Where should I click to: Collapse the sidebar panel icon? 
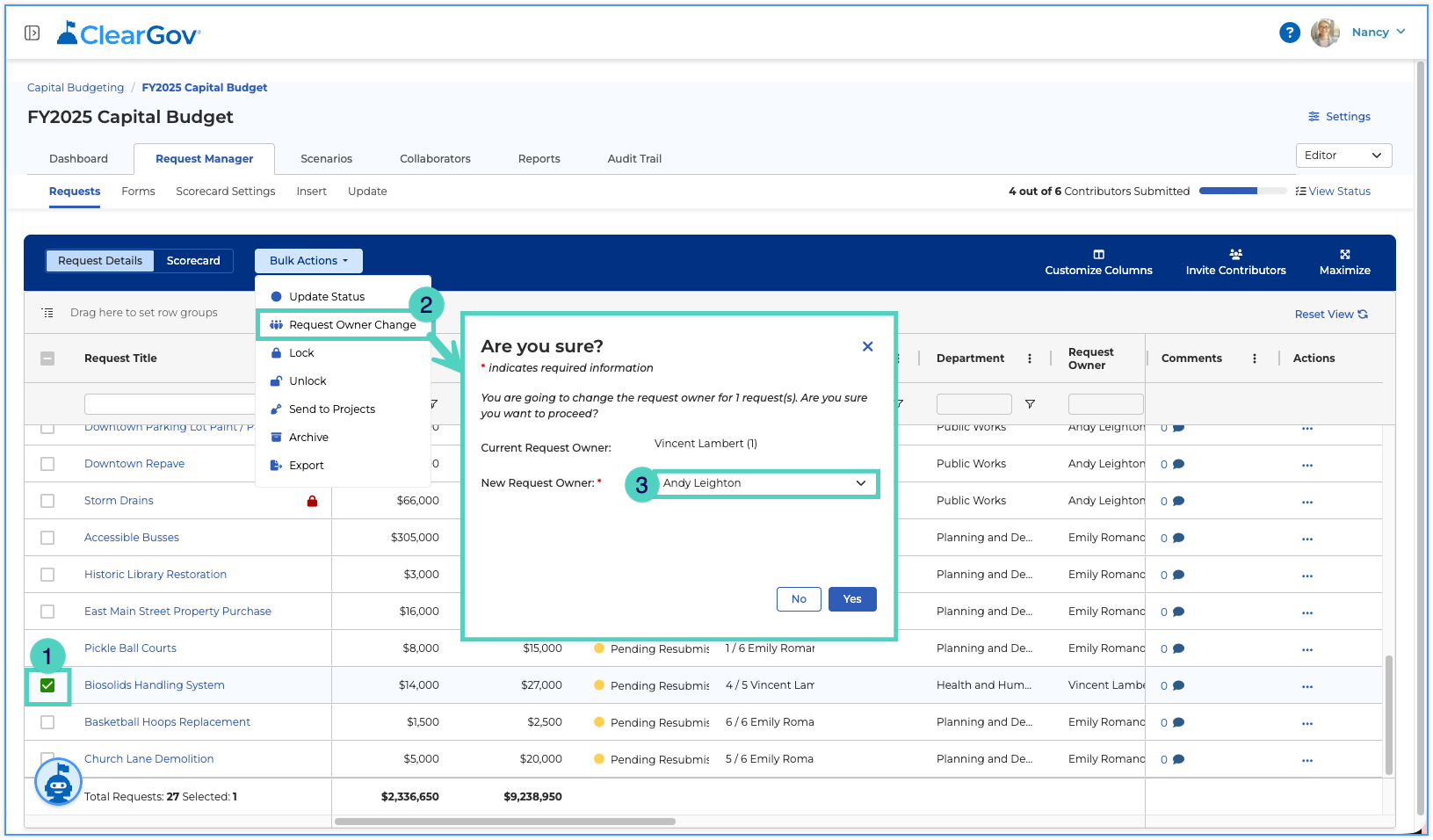tap(32, 33)
